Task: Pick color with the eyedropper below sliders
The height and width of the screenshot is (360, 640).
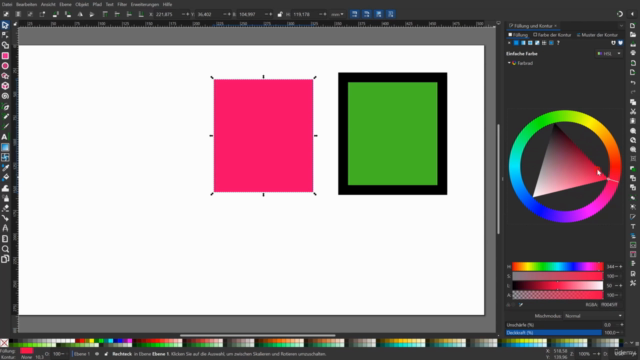Action: [x=521, y=304]
